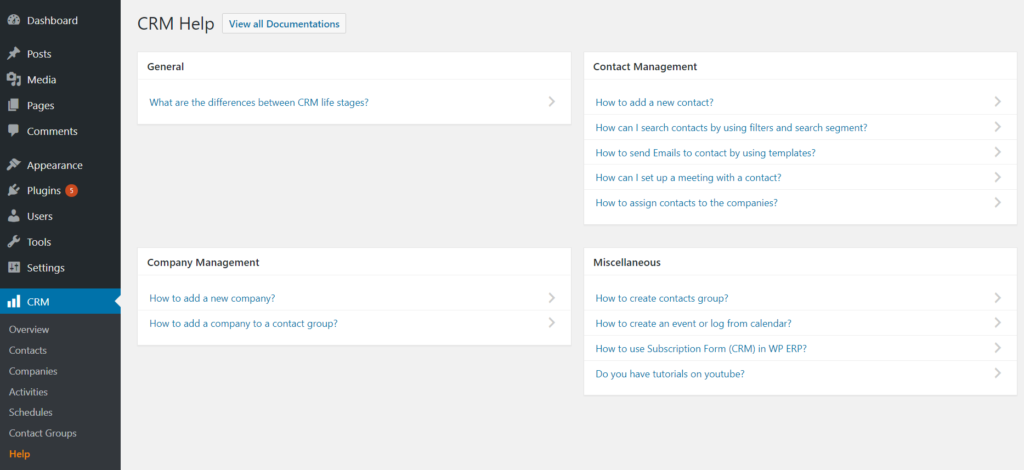1024x470 pixels.
Task: Click the Media icon in sidebar
Action: (x=14, y=80)
